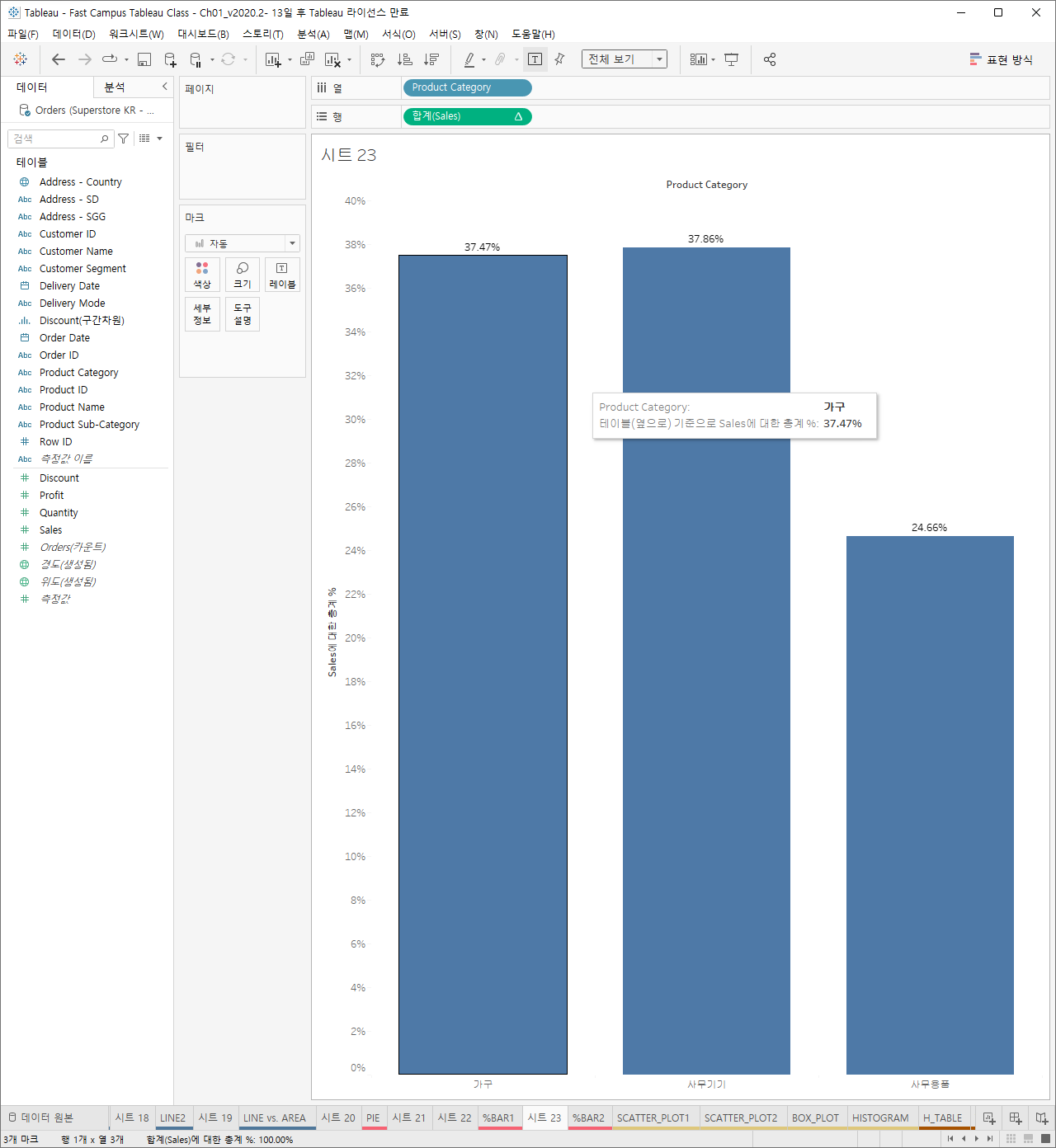Screen dimensions: 1056x1148
Task: Duplicate the current sheet
Action: click(307, 59)
